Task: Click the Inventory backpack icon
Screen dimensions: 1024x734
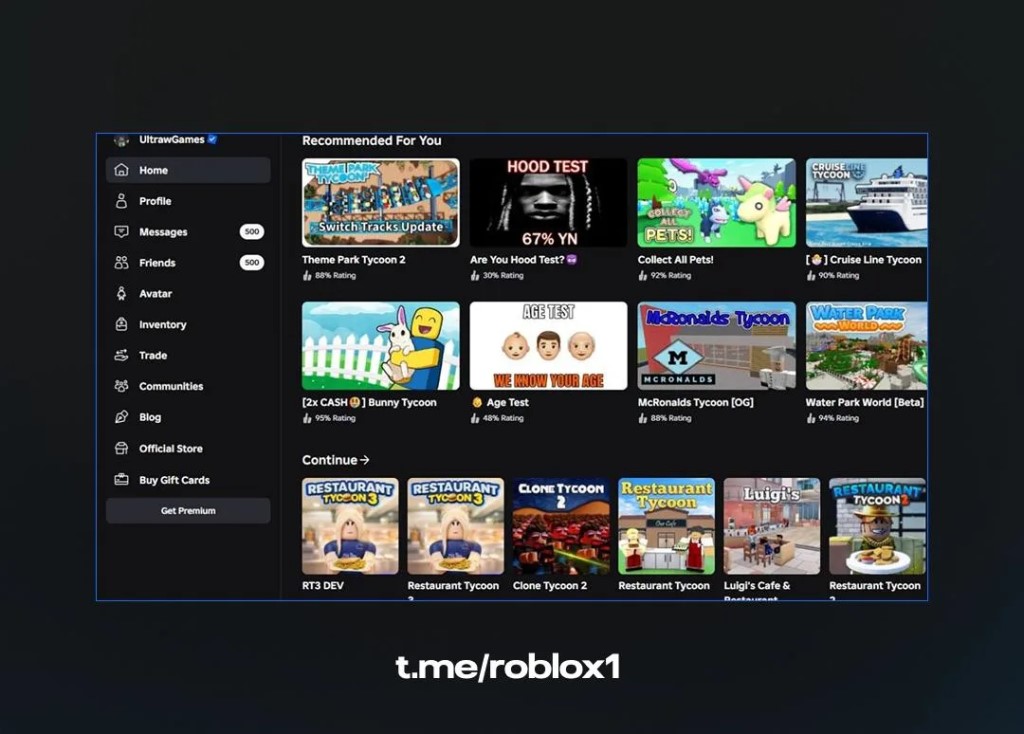Action: [121, 324]
